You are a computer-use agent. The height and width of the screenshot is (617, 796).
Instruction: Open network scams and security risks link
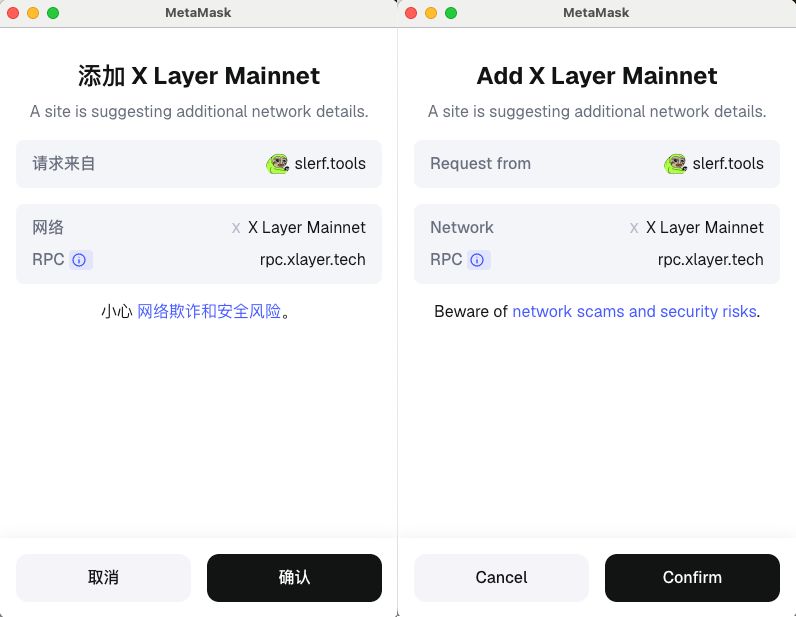pos(634,312)
